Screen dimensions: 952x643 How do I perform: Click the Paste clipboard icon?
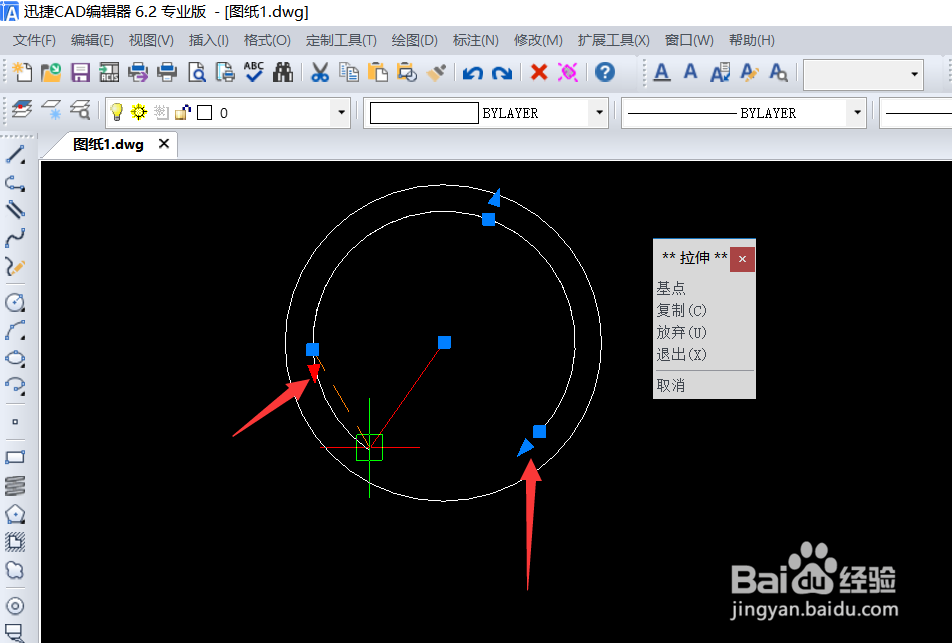coord(378,72)
